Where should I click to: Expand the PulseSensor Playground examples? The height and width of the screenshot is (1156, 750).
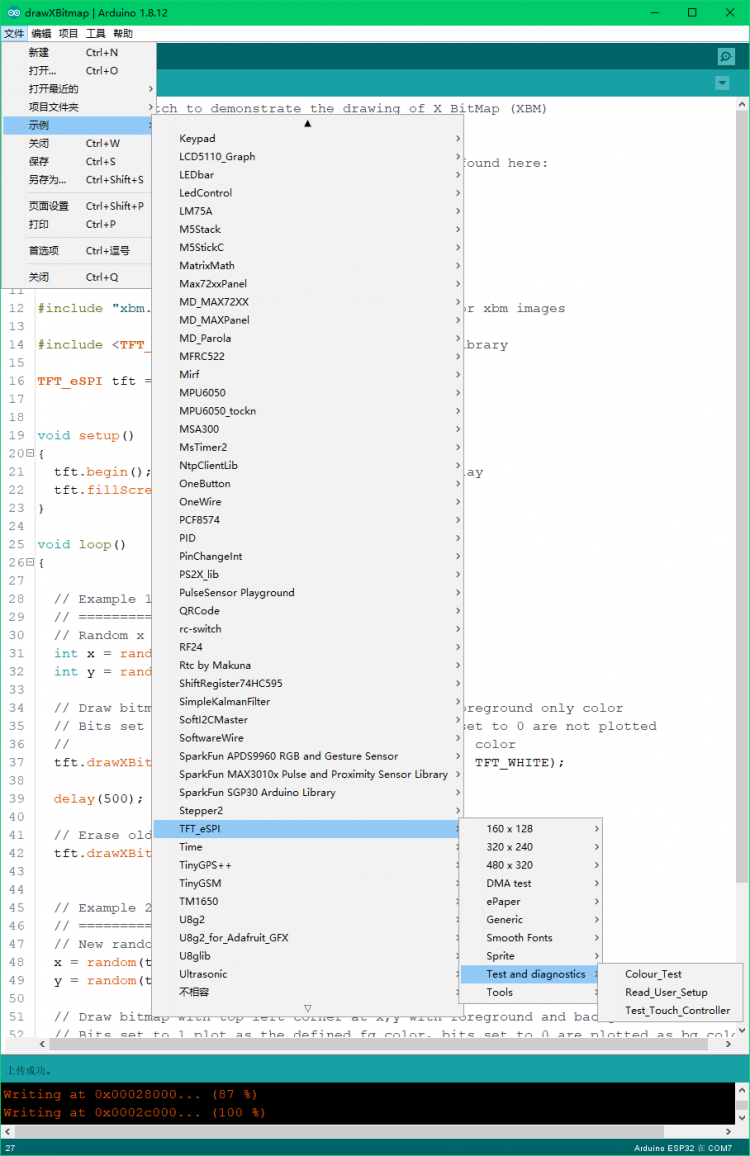tap(308, 592)
